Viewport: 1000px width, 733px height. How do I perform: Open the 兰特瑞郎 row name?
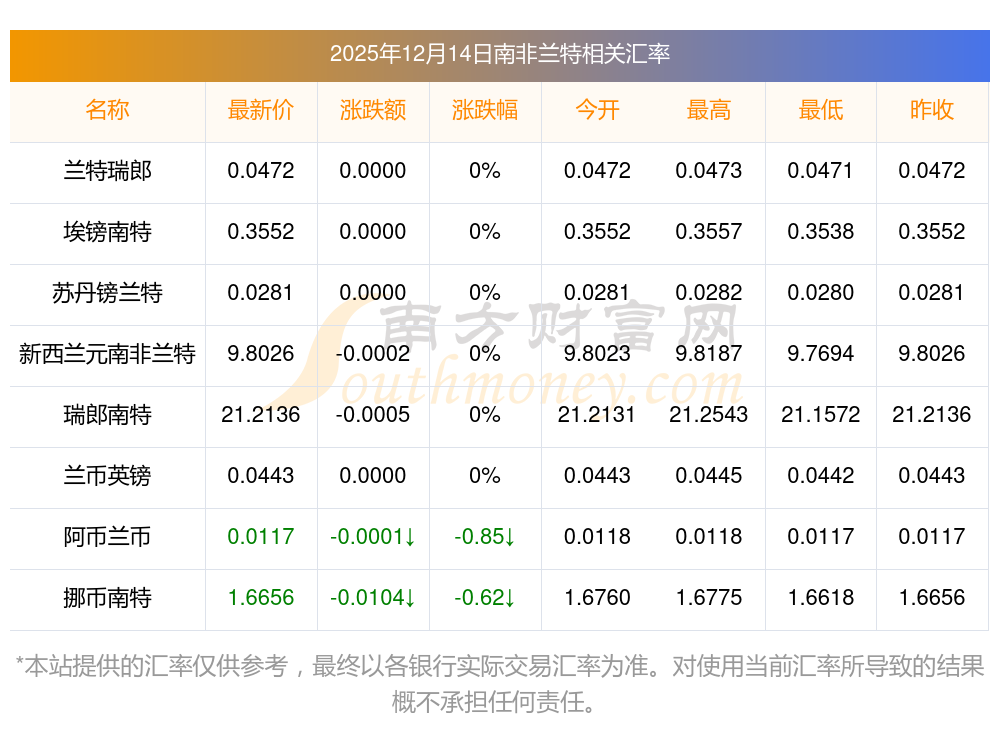tap(107, 171)
